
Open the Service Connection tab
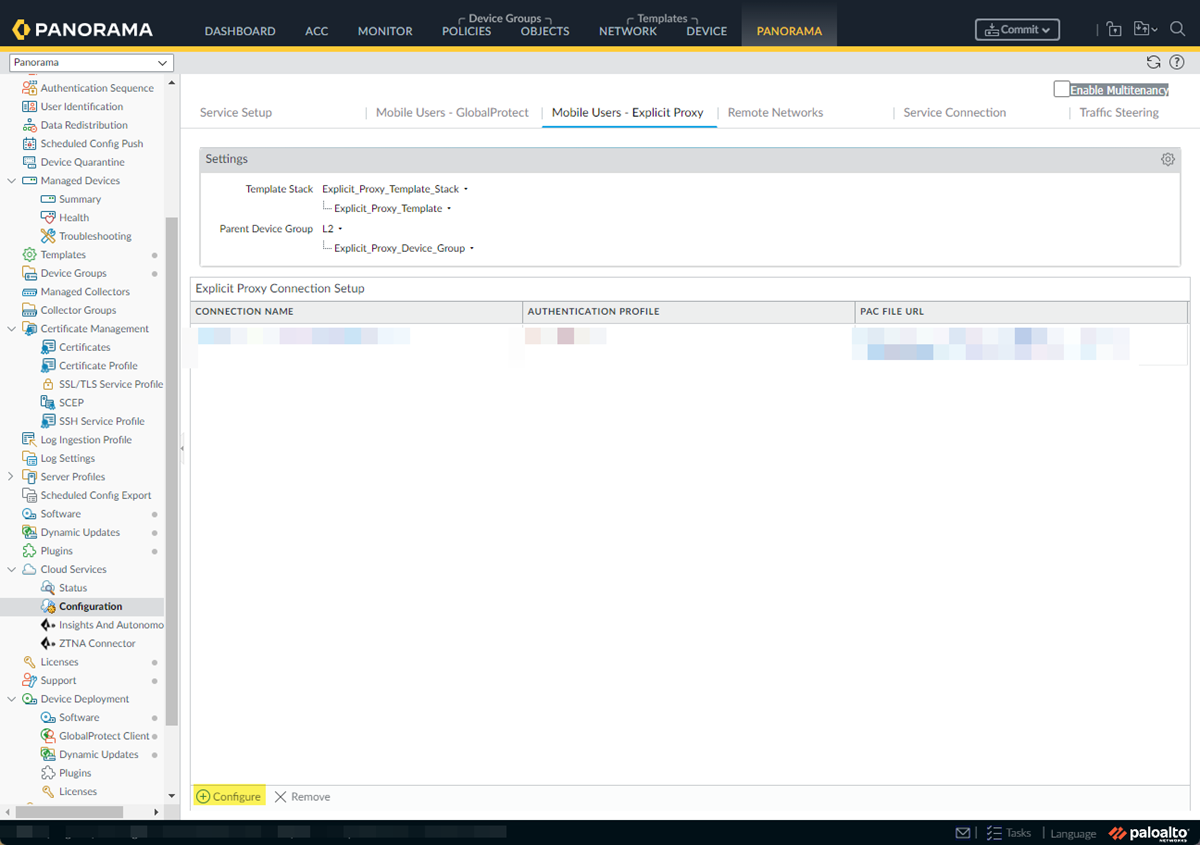coord(954,113)
